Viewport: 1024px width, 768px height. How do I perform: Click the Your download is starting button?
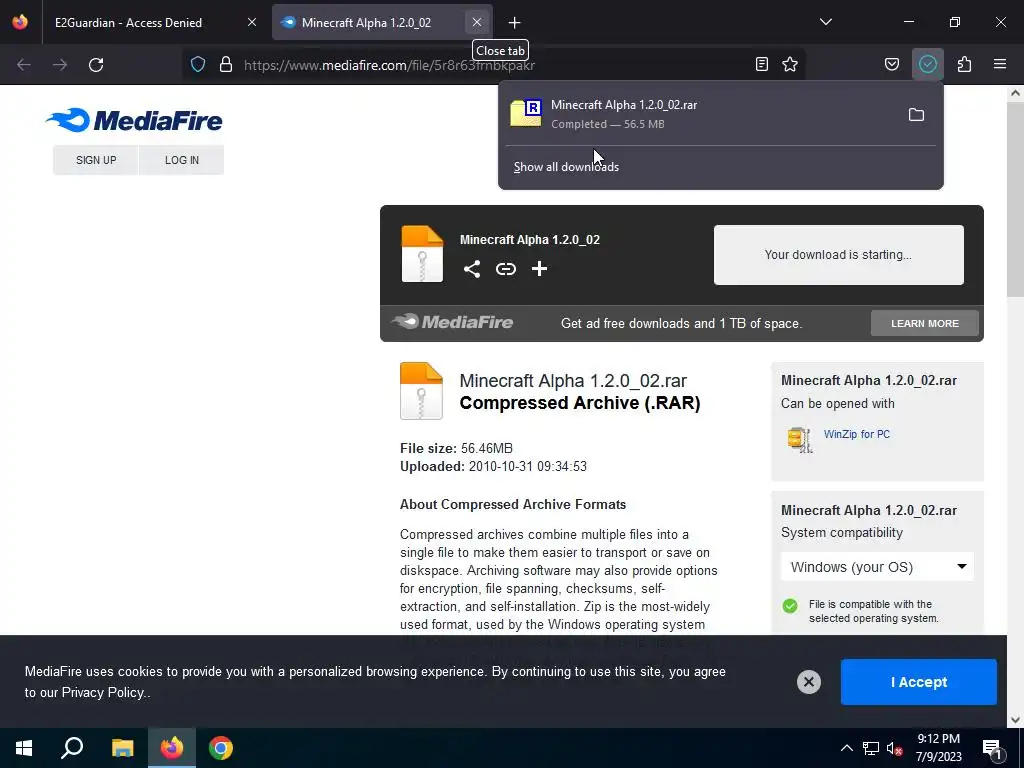coord(839,255)
